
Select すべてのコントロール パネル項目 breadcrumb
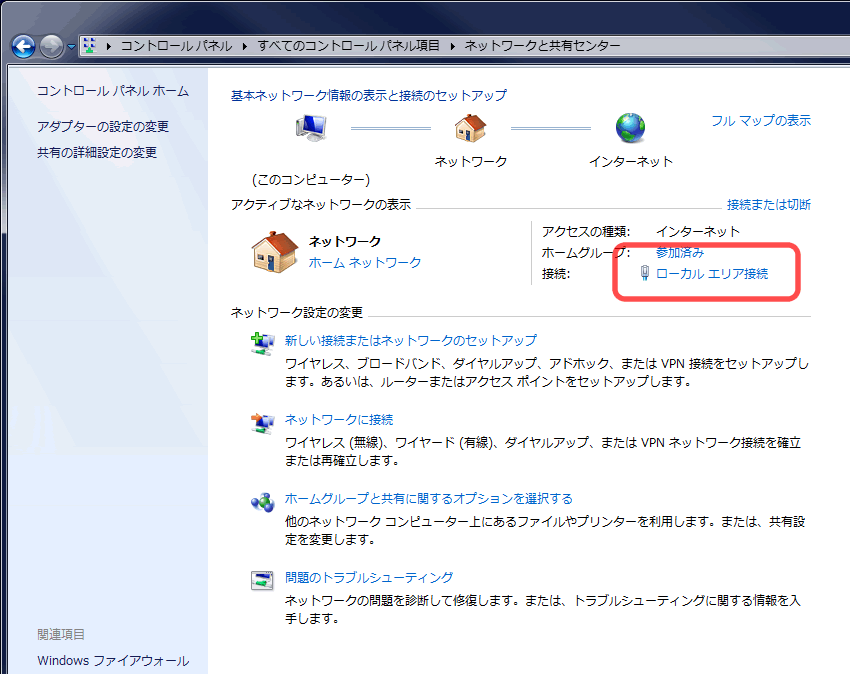(x=348, y=46)
